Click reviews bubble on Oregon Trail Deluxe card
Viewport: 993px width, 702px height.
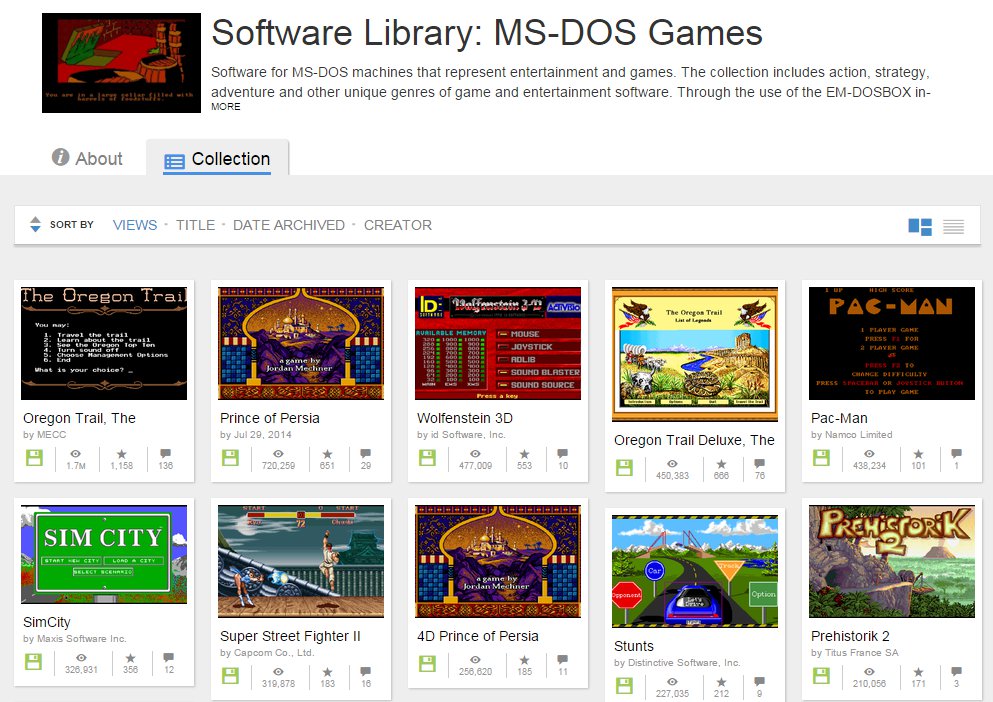point(760,464)
